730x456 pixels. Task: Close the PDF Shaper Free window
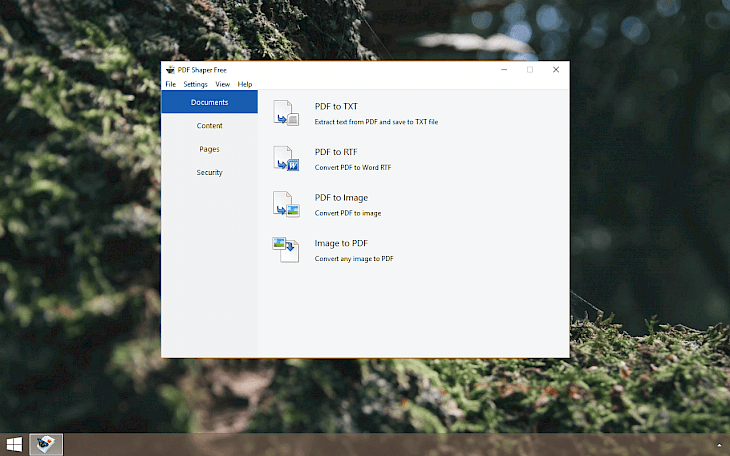coord(556,70)
